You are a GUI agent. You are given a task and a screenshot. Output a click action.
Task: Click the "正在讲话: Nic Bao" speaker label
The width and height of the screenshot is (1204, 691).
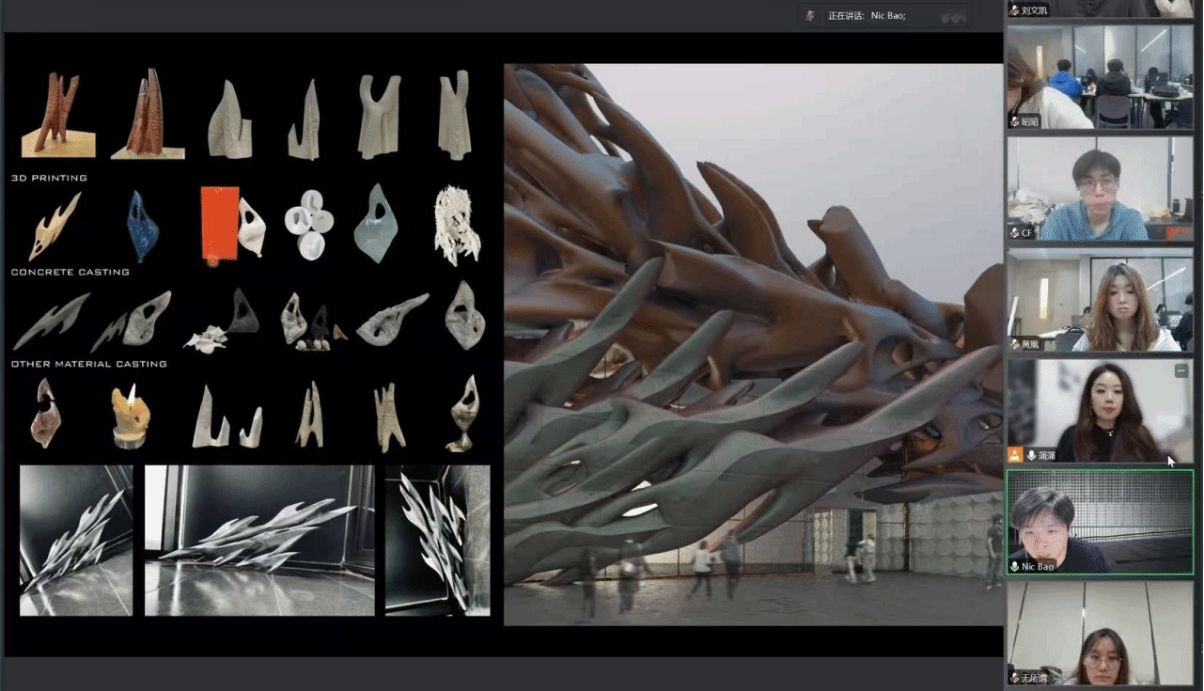(866, 16)
